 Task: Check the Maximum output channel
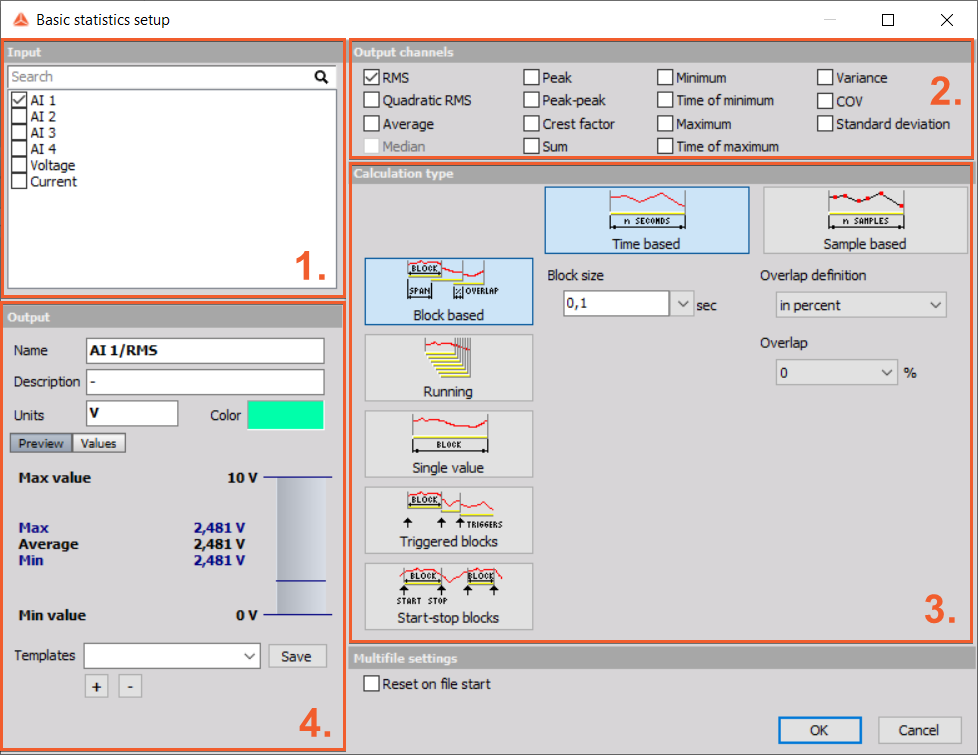tap(665, 124)
